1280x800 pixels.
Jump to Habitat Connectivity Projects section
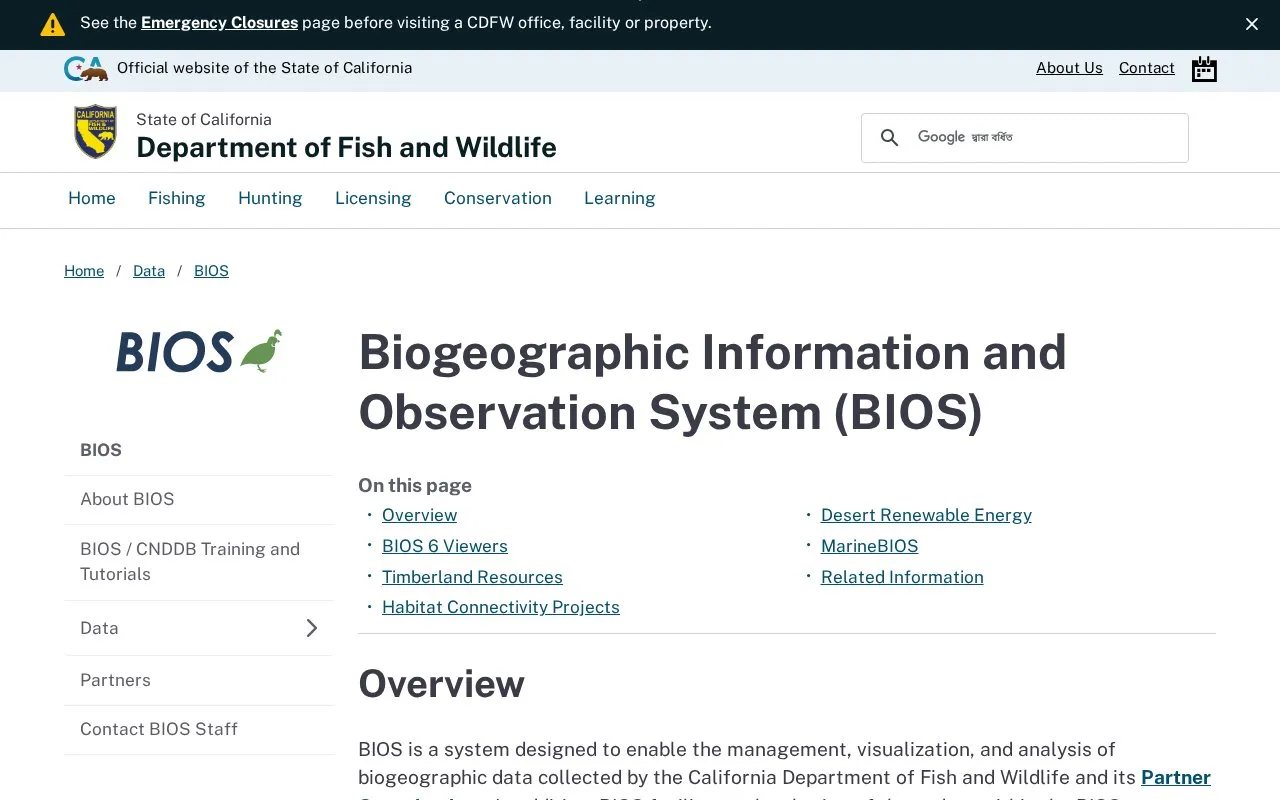pos(501,607)
